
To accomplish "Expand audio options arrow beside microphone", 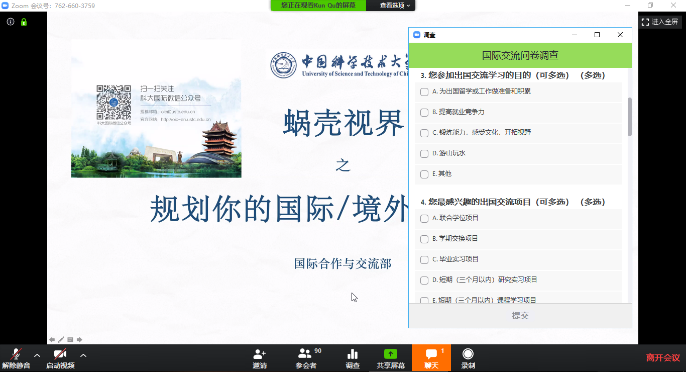I will (x=37, y=355).
